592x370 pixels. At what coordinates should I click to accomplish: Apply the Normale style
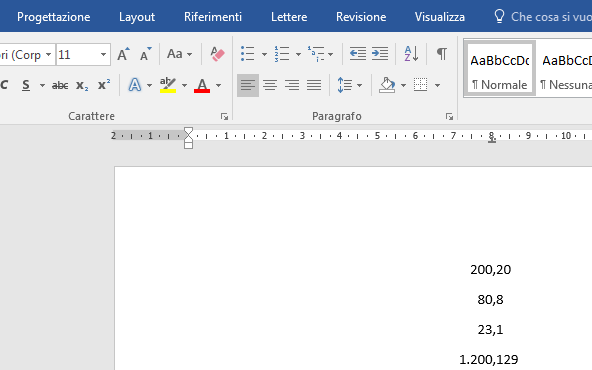click(x=499, y=69)
